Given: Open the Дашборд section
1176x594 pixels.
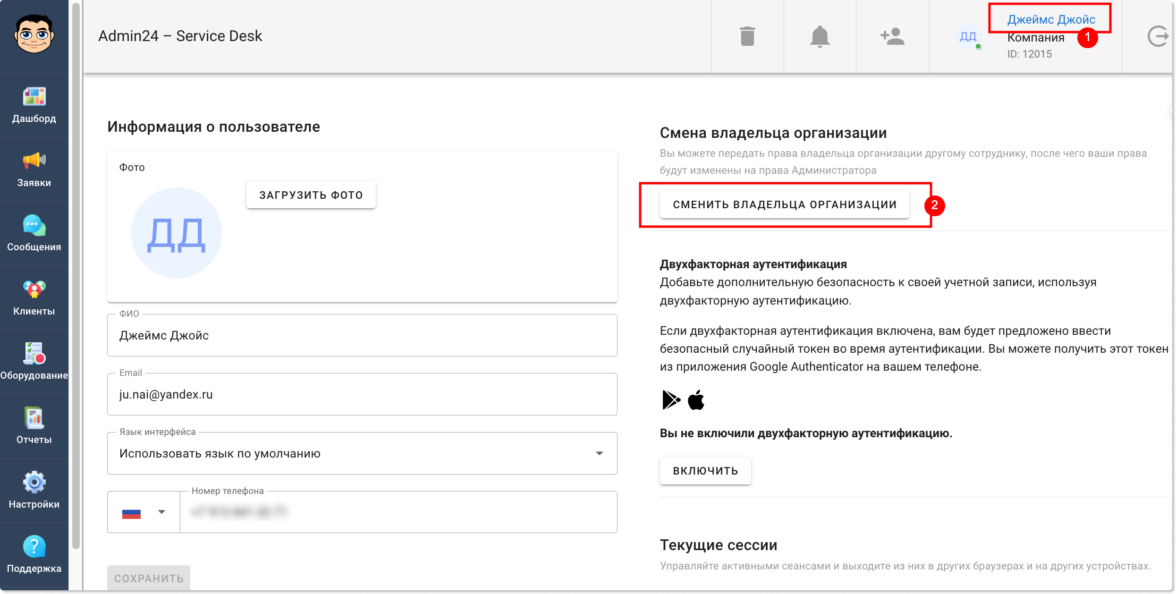Looking at the screenshot, I should 34,105.
